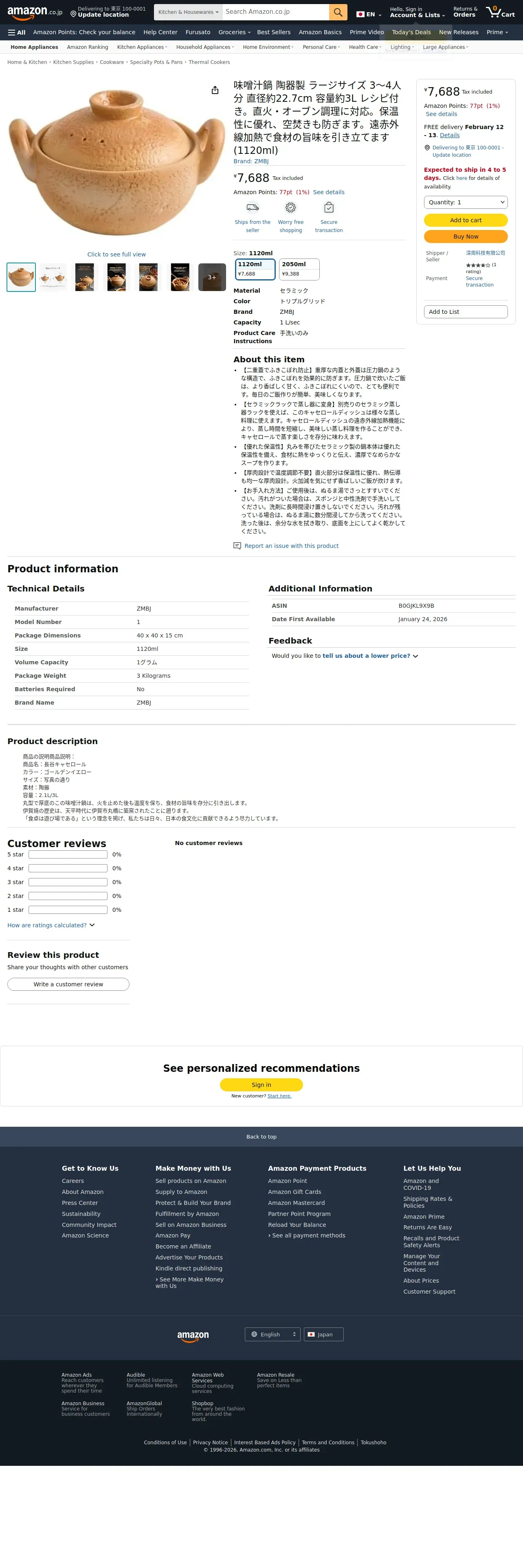The width and height of the screenshot is (523, 1568).
Task: Select the 1120ml size option
Action: coord(255,268)
